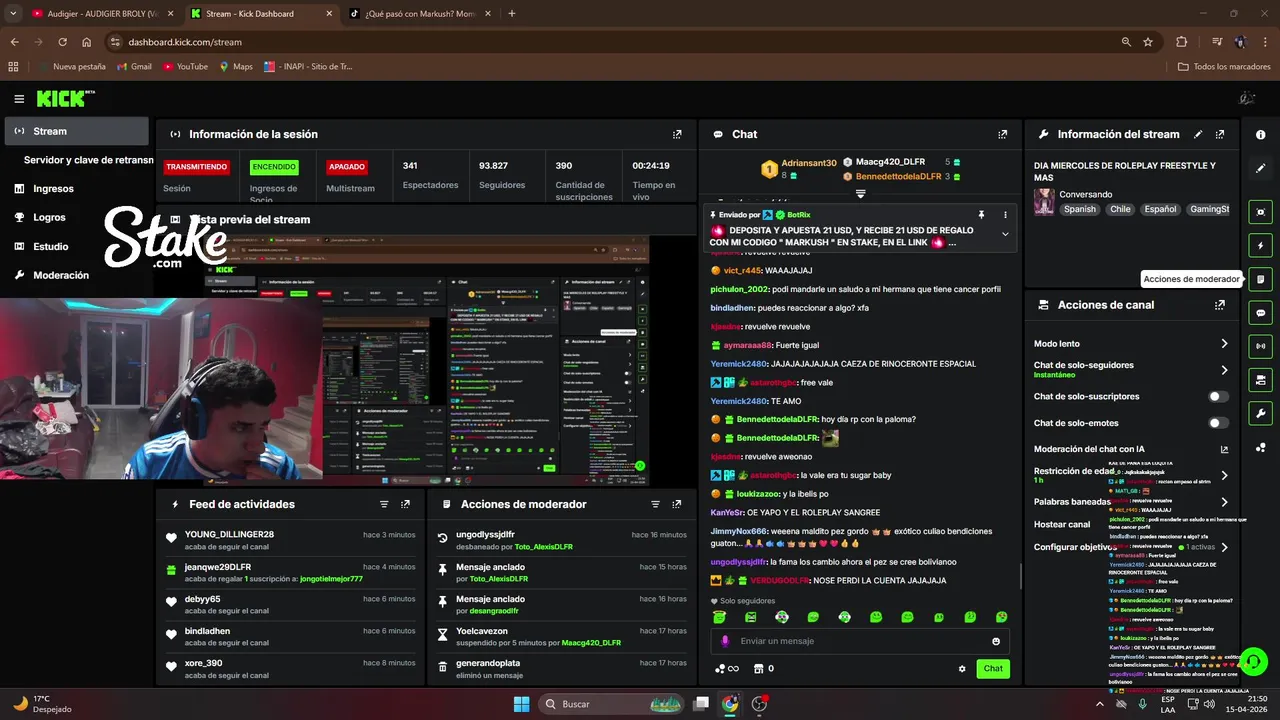Select the first green emote in chat row

tap(719, 617)
